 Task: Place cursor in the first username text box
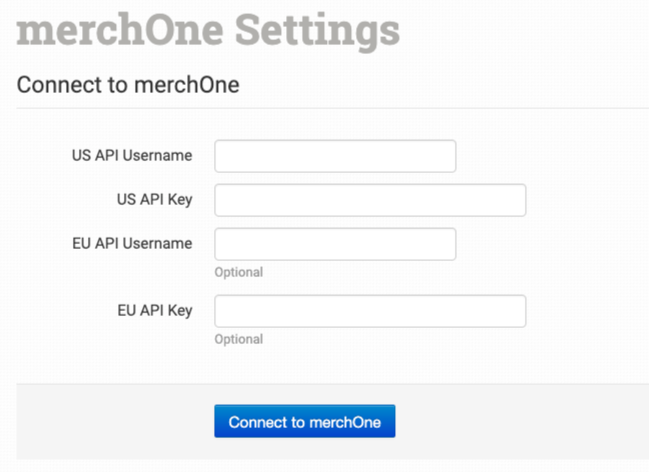tap(335, 156)
